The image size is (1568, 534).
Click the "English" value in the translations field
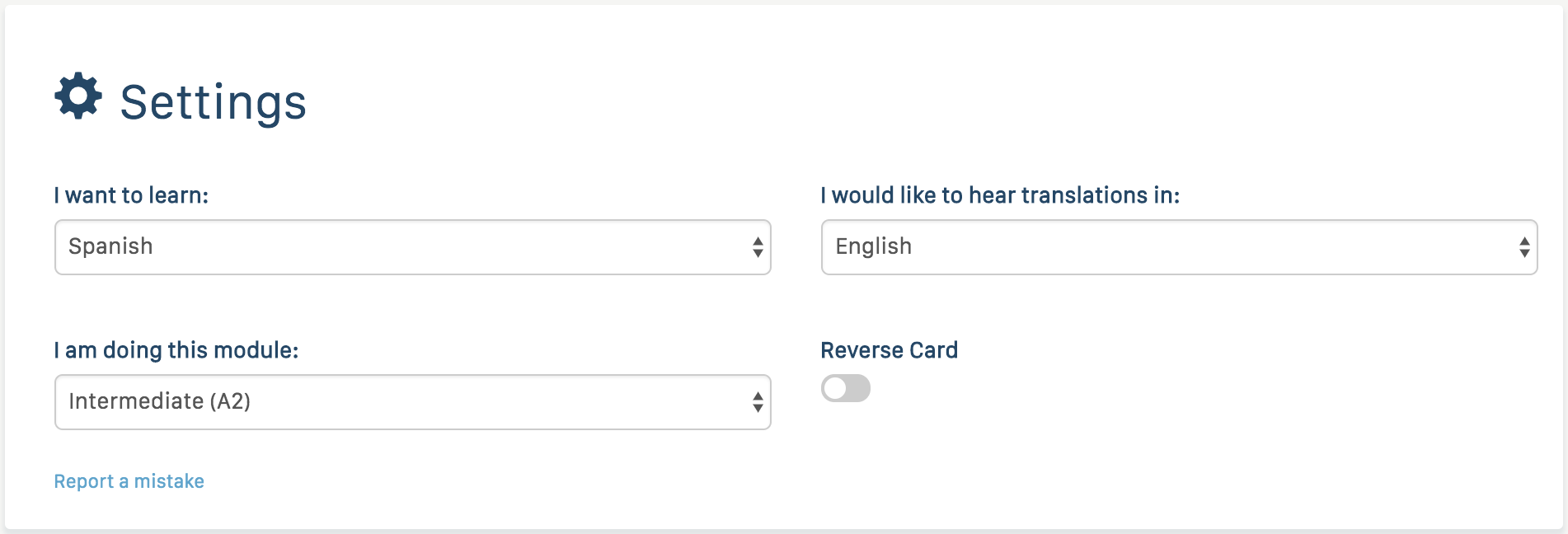(x=873, y=246)
